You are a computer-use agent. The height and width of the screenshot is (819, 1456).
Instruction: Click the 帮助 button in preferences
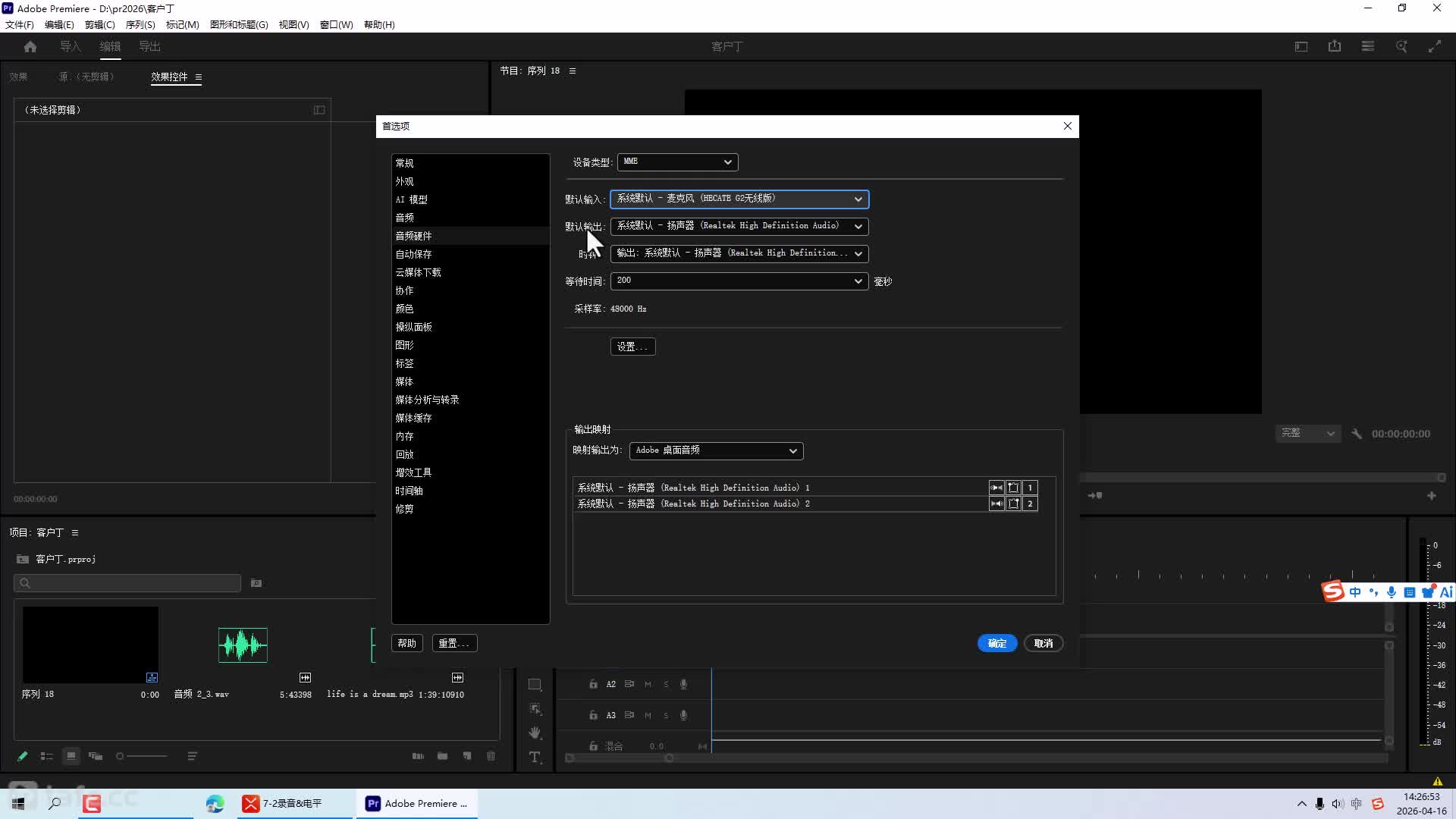(407, 643)
